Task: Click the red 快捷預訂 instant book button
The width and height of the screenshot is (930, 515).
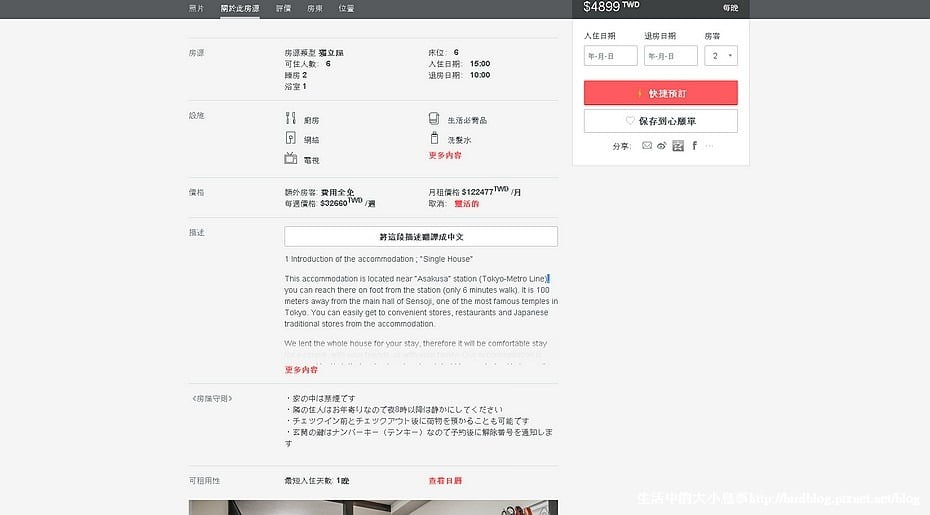Action: [661, 93]
